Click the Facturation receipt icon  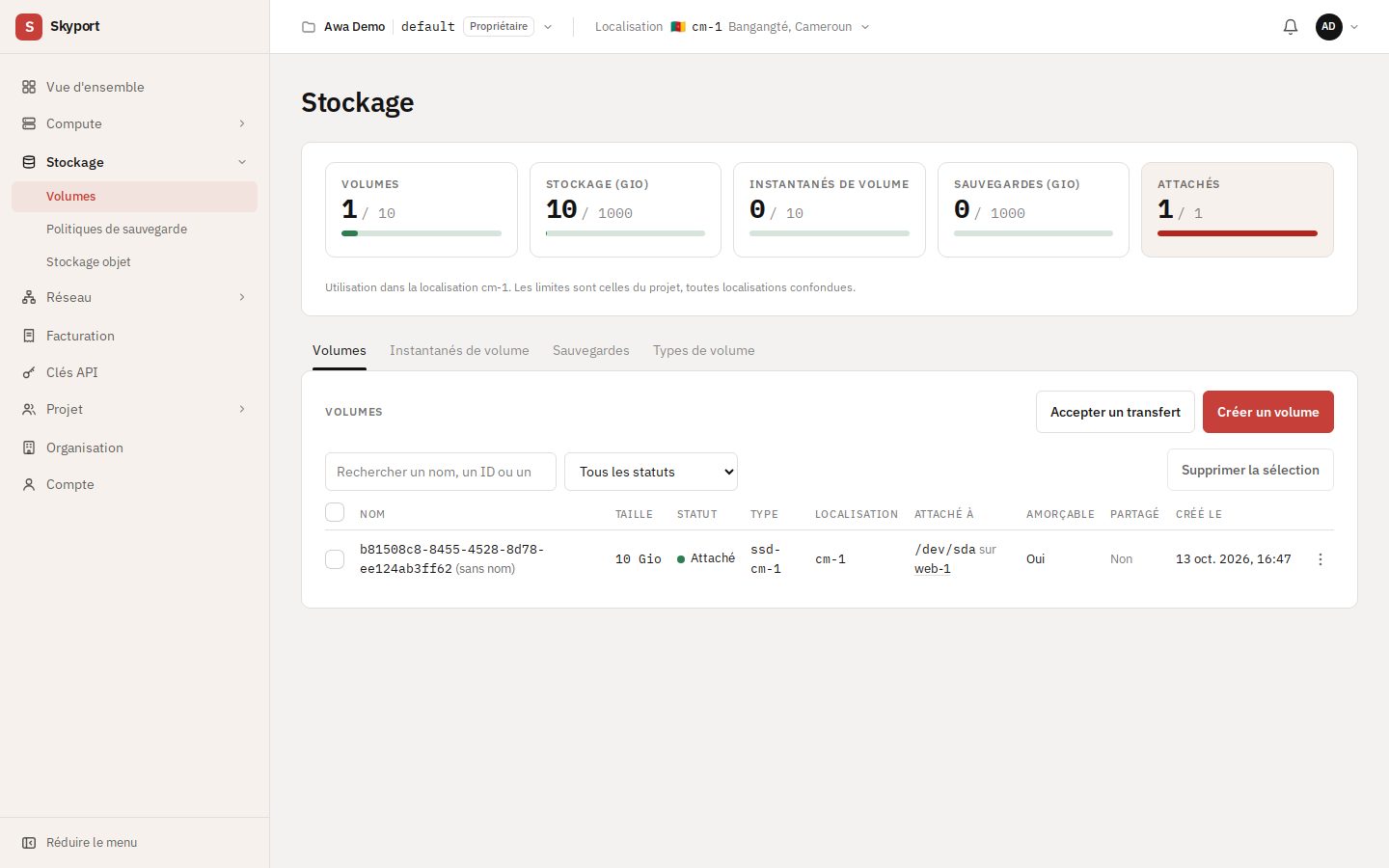[29, 336]
